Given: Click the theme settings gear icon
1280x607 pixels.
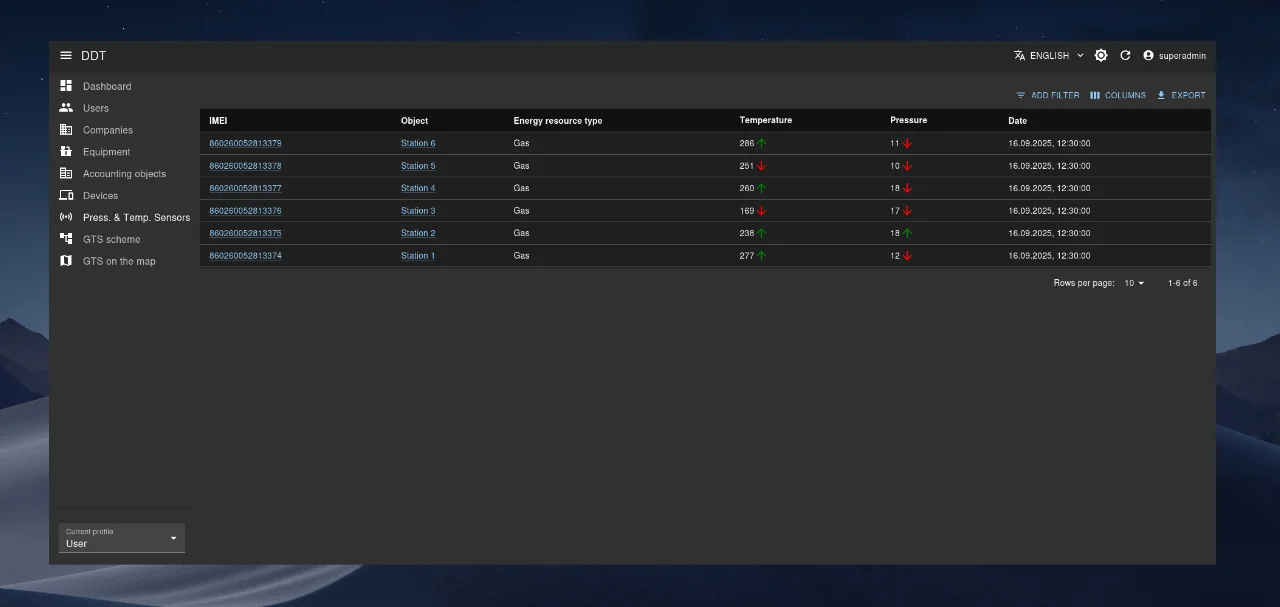Looking at the screenshot, I should pos(1101,56).
